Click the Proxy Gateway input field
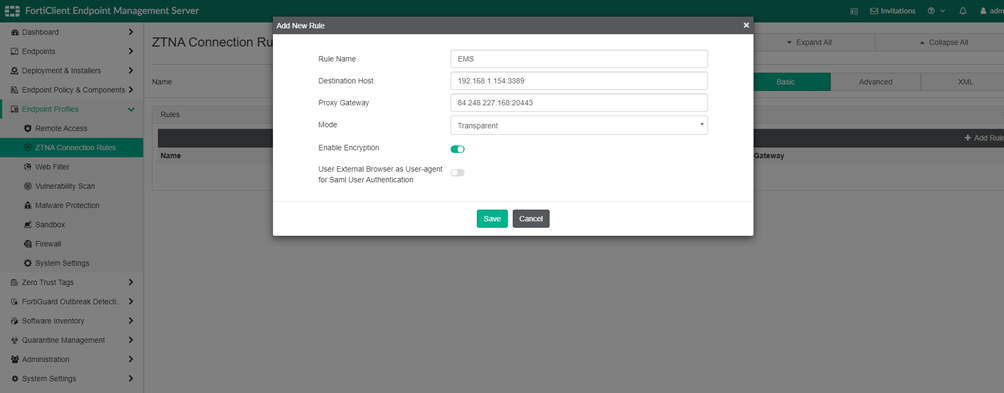This screenshot has height=393, width=1004. pos(579,102)
